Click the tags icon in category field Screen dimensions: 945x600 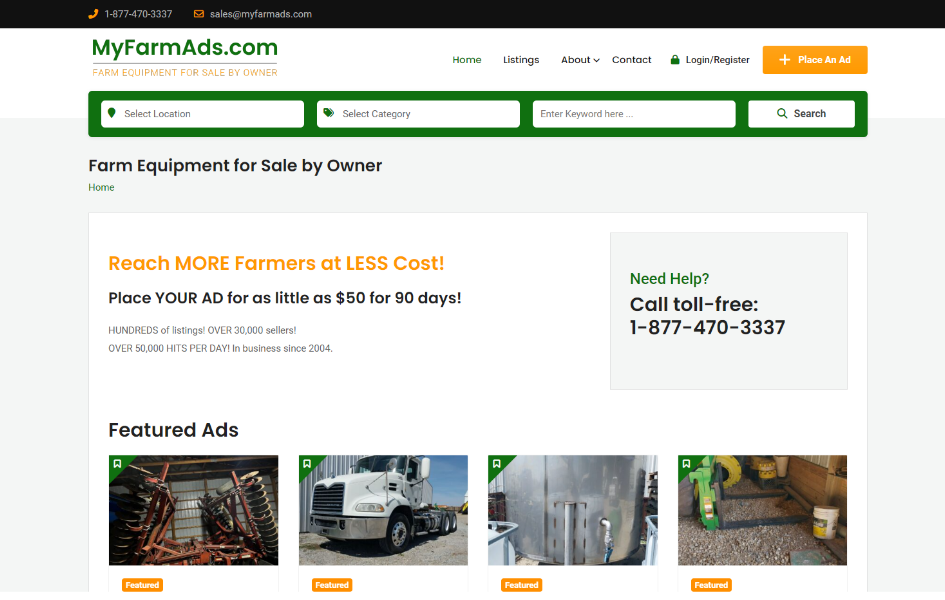328,113
